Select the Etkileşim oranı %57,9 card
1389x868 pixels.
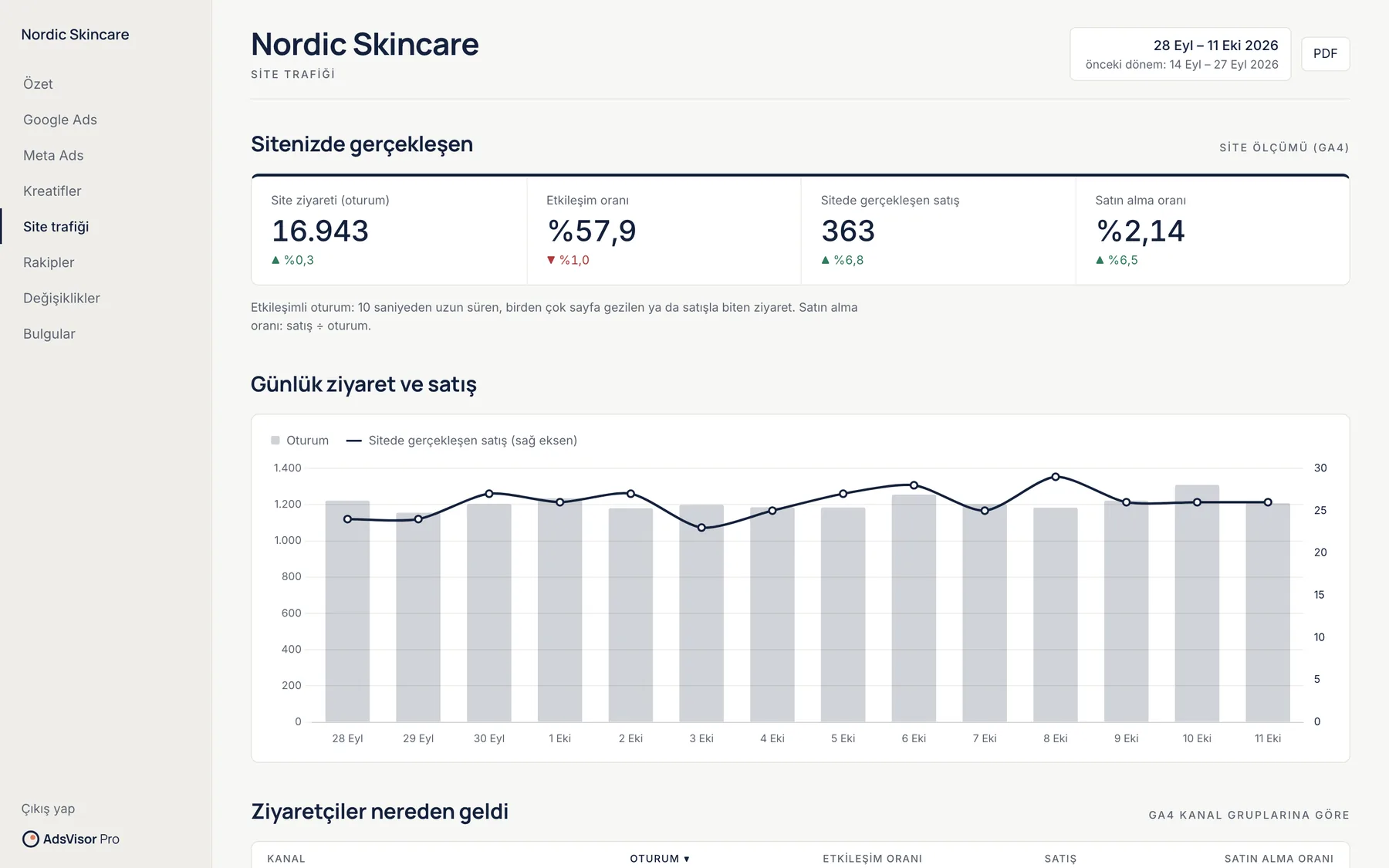click(664, 231)
